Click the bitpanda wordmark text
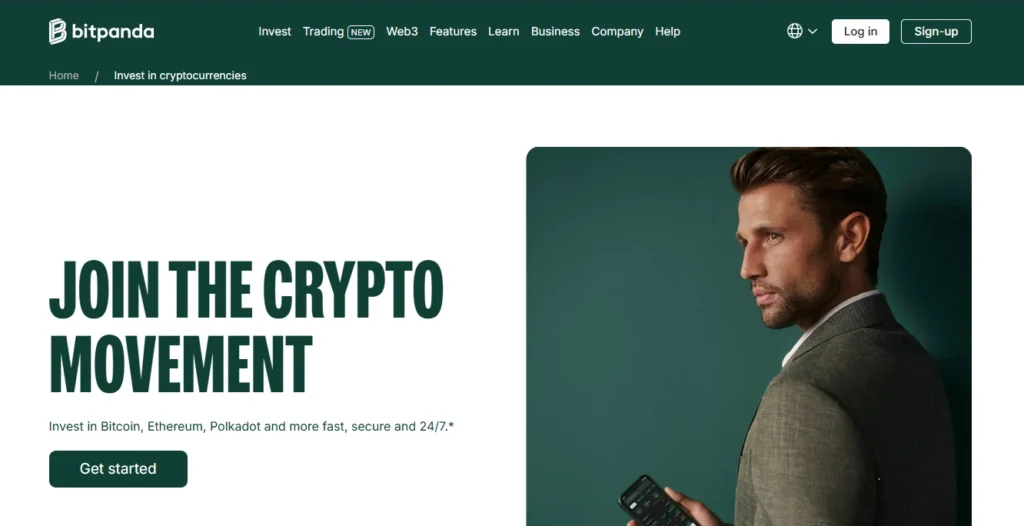 point(113,32)
